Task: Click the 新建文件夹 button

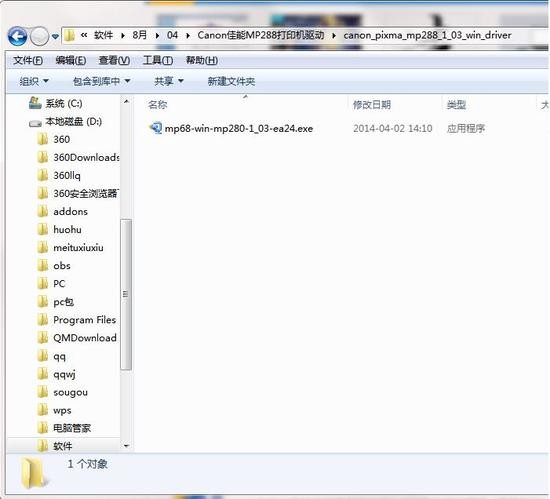Action: coord(231,81)
